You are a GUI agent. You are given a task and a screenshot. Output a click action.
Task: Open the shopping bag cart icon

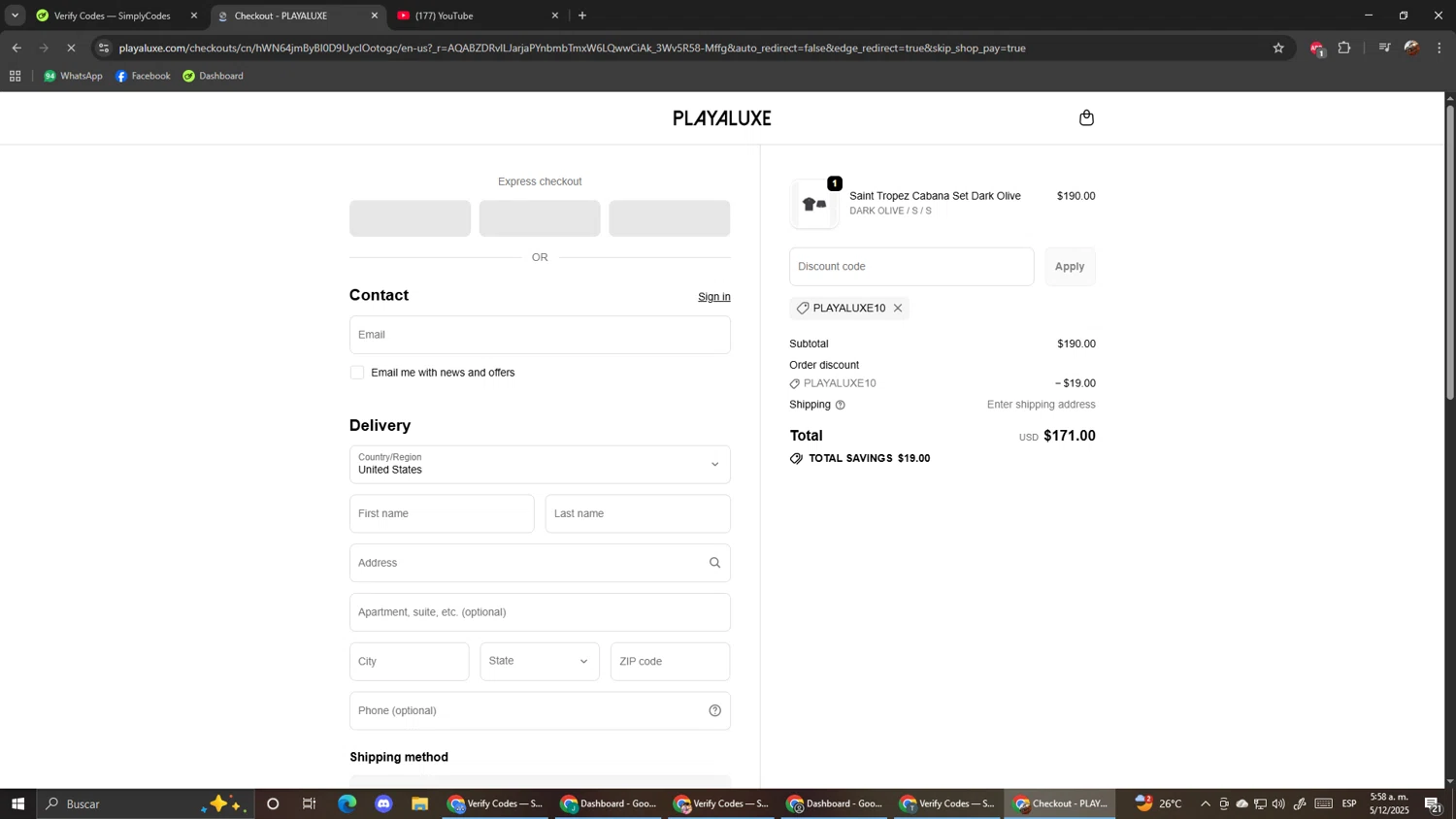[x=1086, y=118]
